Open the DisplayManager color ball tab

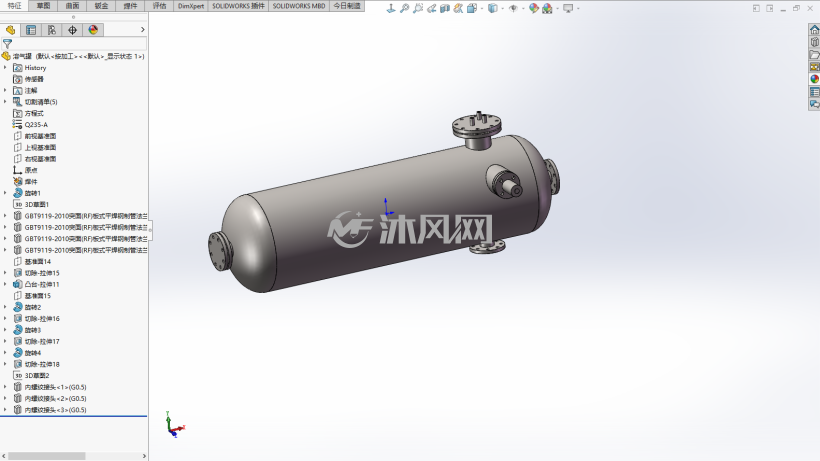93,30
